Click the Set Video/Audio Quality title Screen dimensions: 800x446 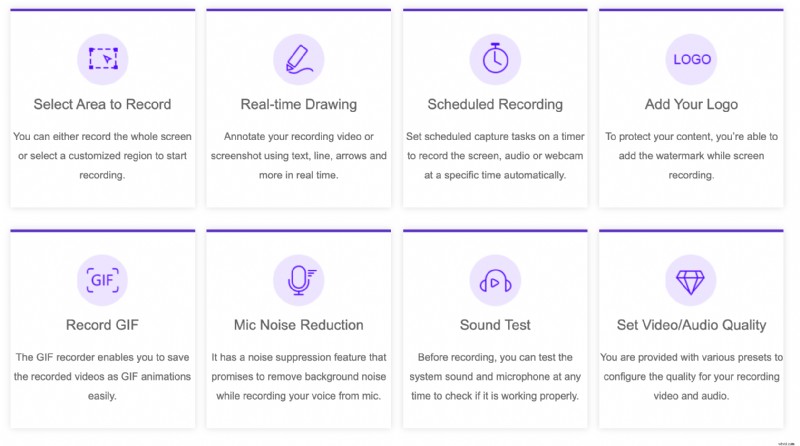691,325
